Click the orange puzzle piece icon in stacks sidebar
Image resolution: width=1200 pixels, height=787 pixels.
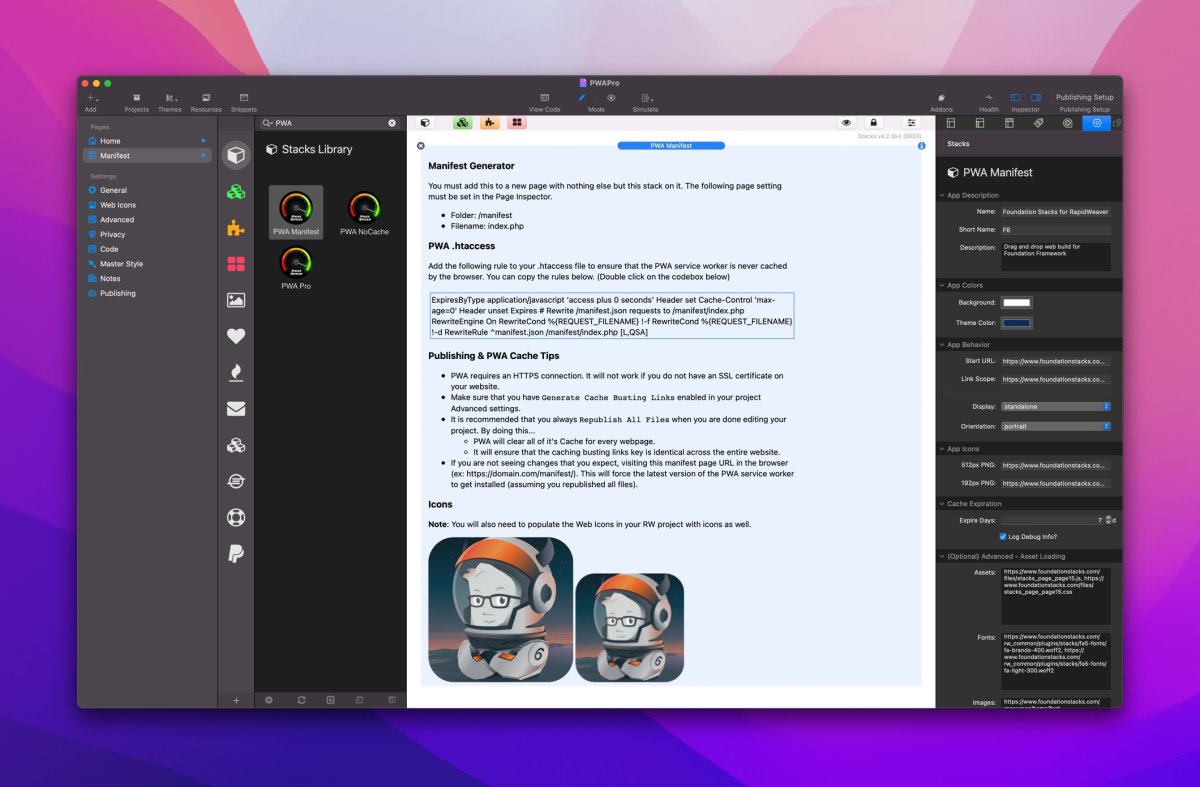coord(236,228)
